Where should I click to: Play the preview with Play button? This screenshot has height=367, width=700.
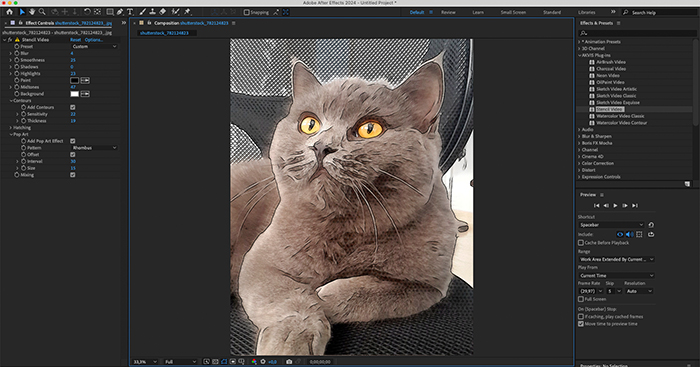615,205
